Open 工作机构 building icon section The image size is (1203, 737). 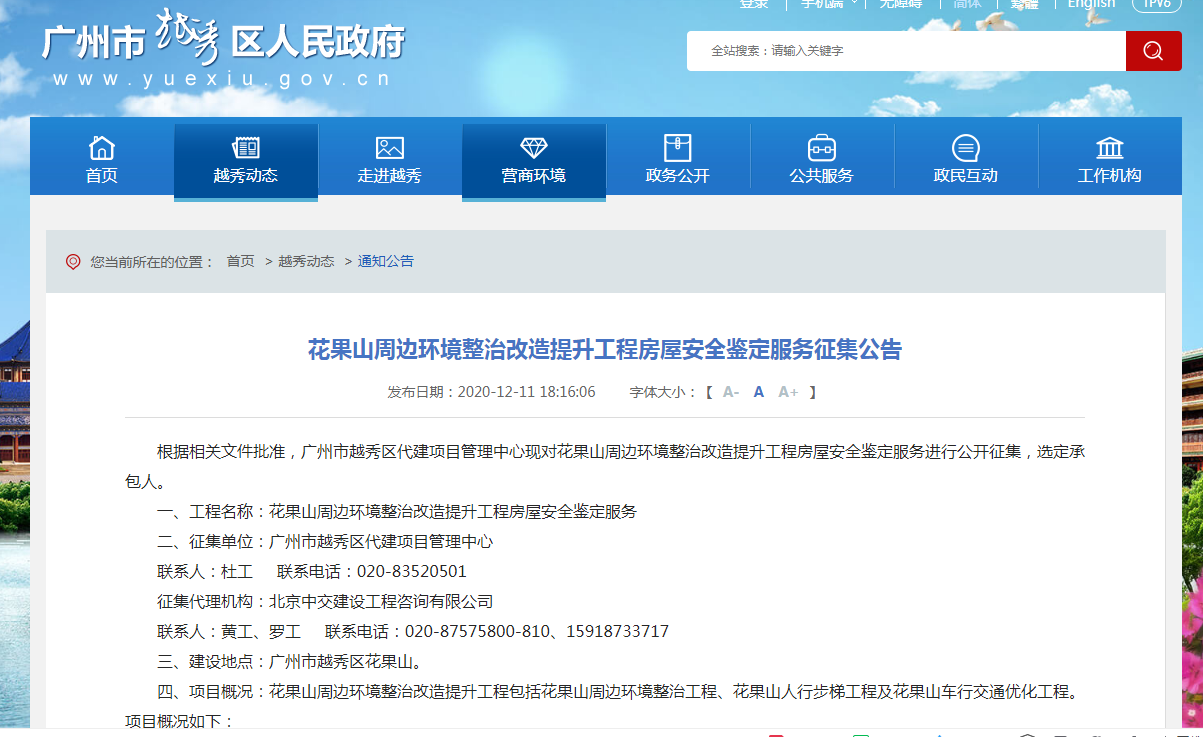[x=1109, y=149]
